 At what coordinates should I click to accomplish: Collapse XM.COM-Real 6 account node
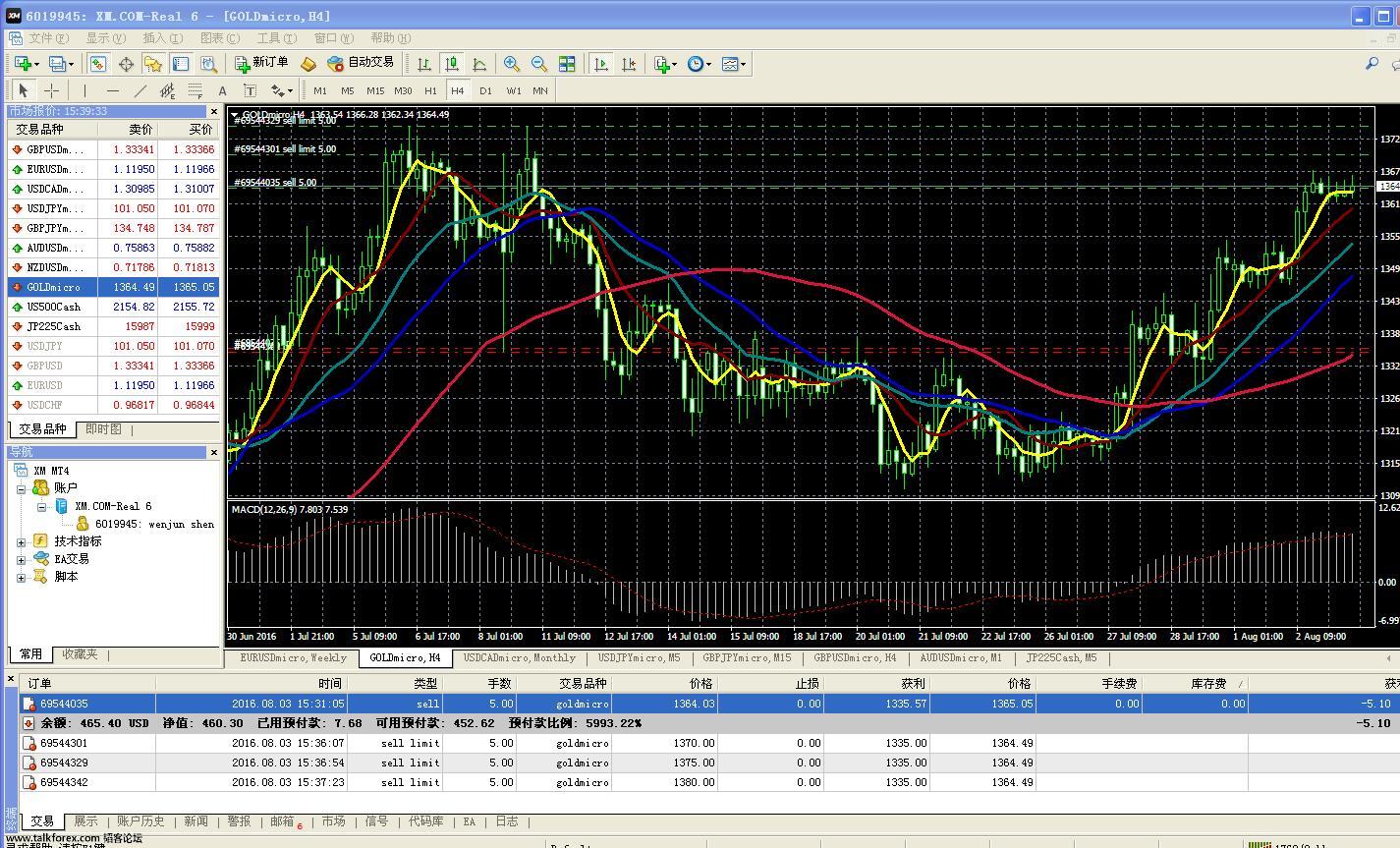click(41, 507)
